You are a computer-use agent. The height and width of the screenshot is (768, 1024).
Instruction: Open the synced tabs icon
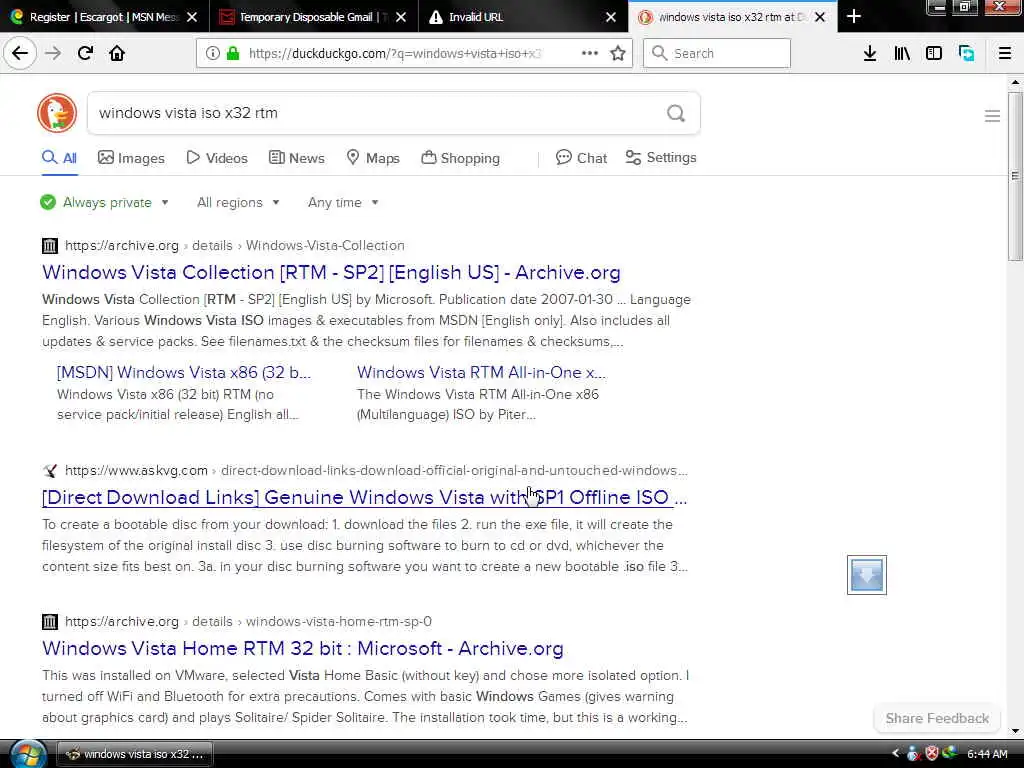(x=967, y=53)
